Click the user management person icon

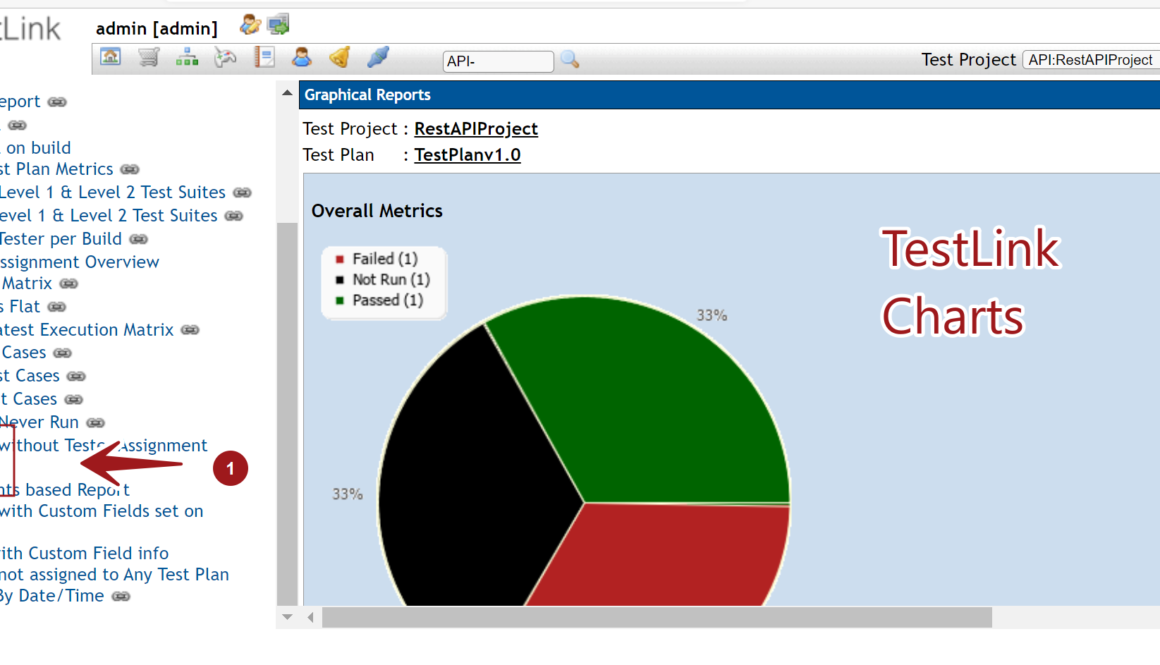(301, 58)
